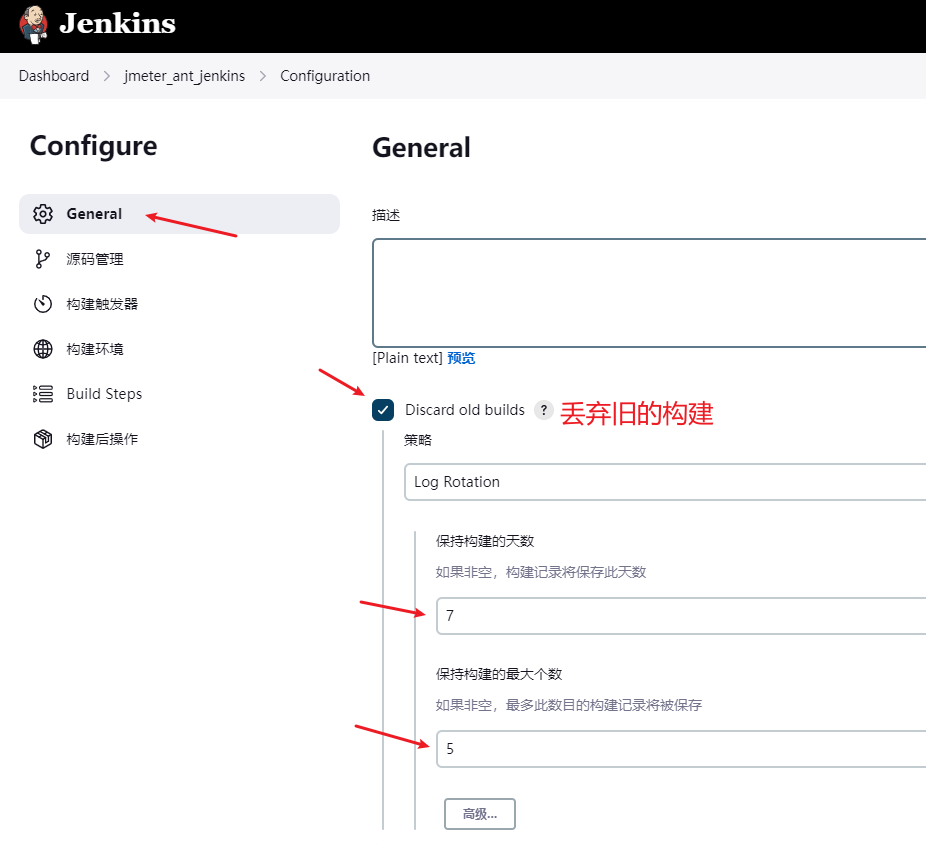Expand chevron after jmeter_ant_jenkins breadcrumb
The width and height of the screenshot is (926, 845).
coord(263,76)
